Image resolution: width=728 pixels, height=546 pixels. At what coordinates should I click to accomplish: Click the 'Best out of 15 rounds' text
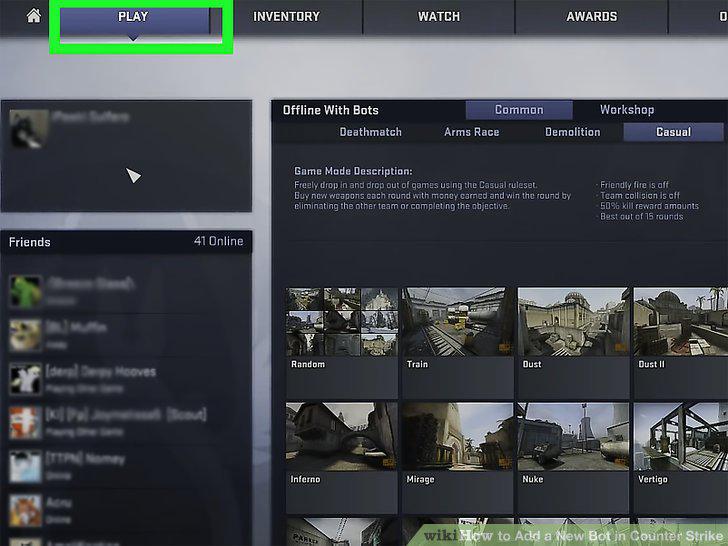pos(641,217)
